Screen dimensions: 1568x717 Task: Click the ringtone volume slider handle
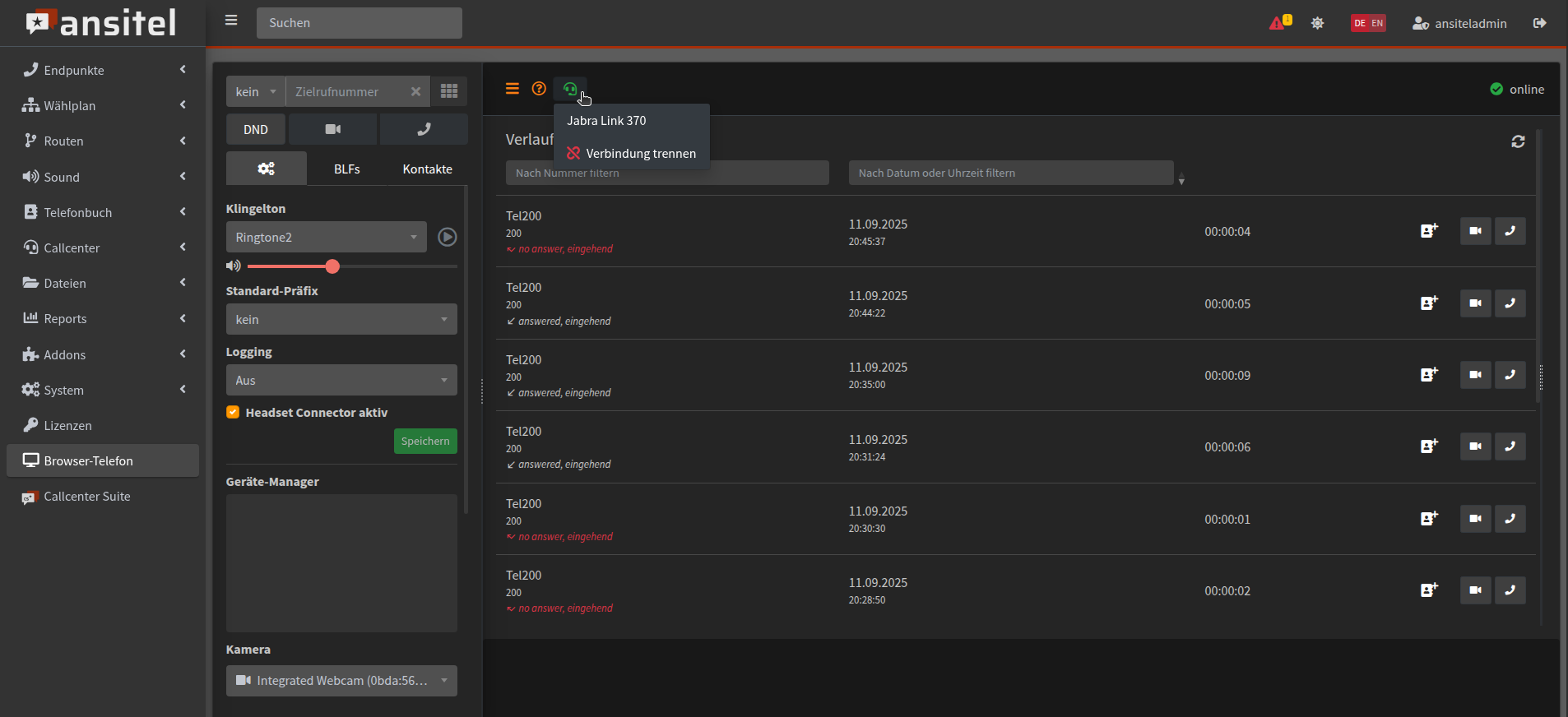(x=332, y=266)
